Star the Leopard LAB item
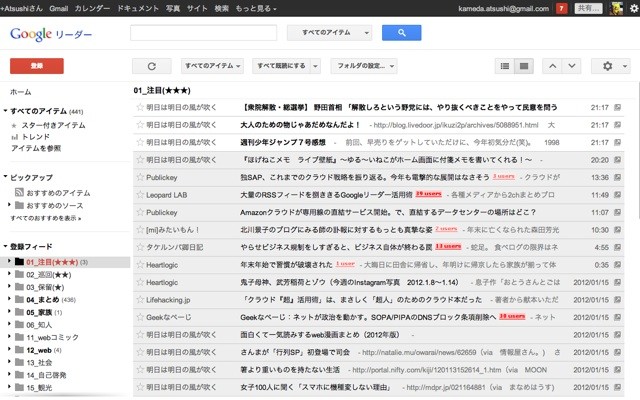 (x=140, y=194)
